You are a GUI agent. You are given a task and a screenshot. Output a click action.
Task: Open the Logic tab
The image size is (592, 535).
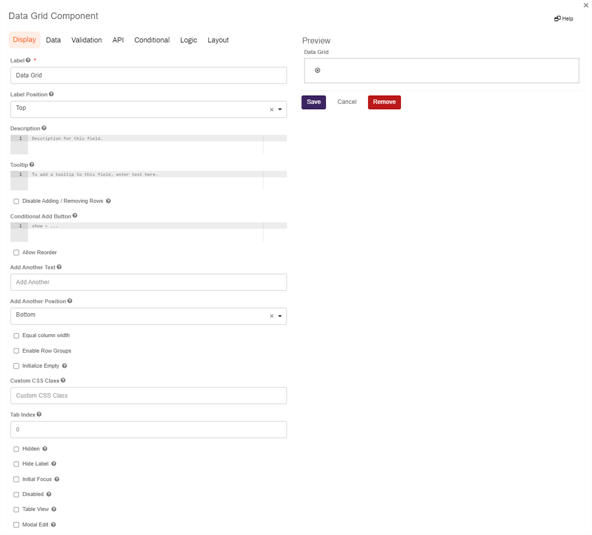click(188, 40)
